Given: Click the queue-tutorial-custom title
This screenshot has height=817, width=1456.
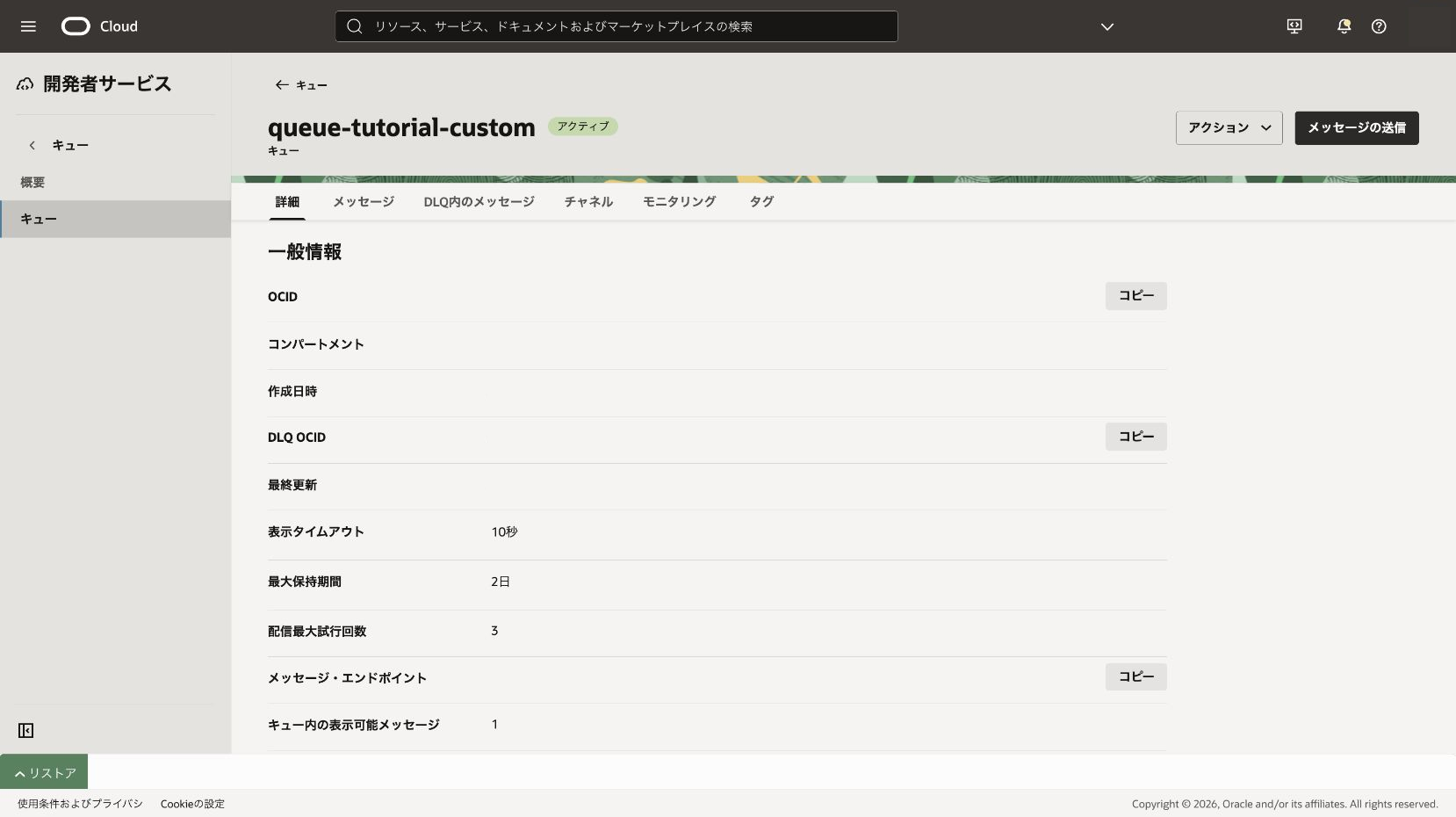Looking at the screenshot, I should point(401,127).
